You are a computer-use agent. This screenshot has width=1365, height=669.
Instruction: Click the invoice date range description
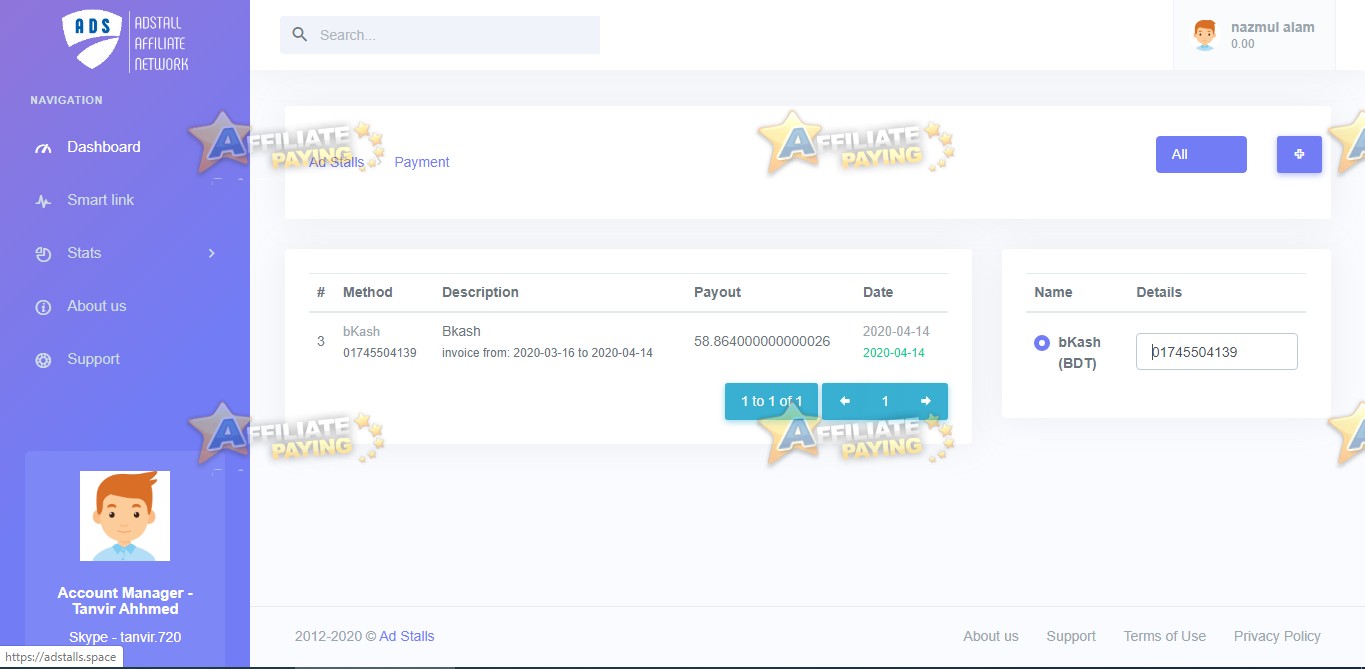pyautogui.click(x=547, y=353)
